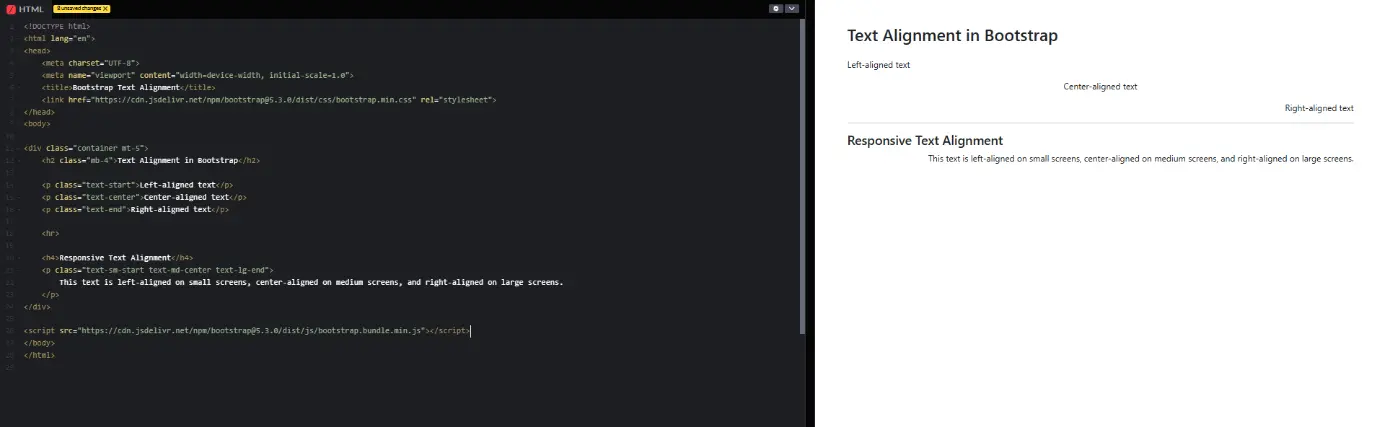This screenshot has height=427, width=1377.
Task: Click the DOCTYPE html code line
Action: 56,26
